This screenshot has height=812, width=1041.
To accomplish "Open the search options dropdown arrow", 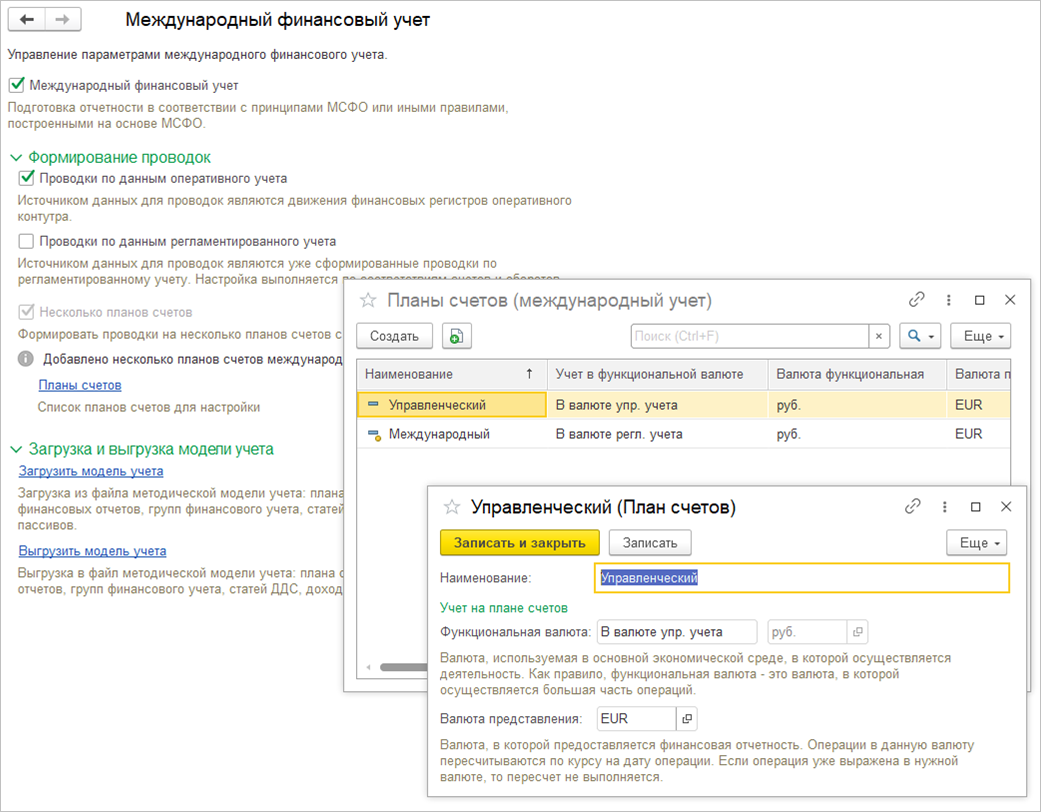I will point(931,337).
